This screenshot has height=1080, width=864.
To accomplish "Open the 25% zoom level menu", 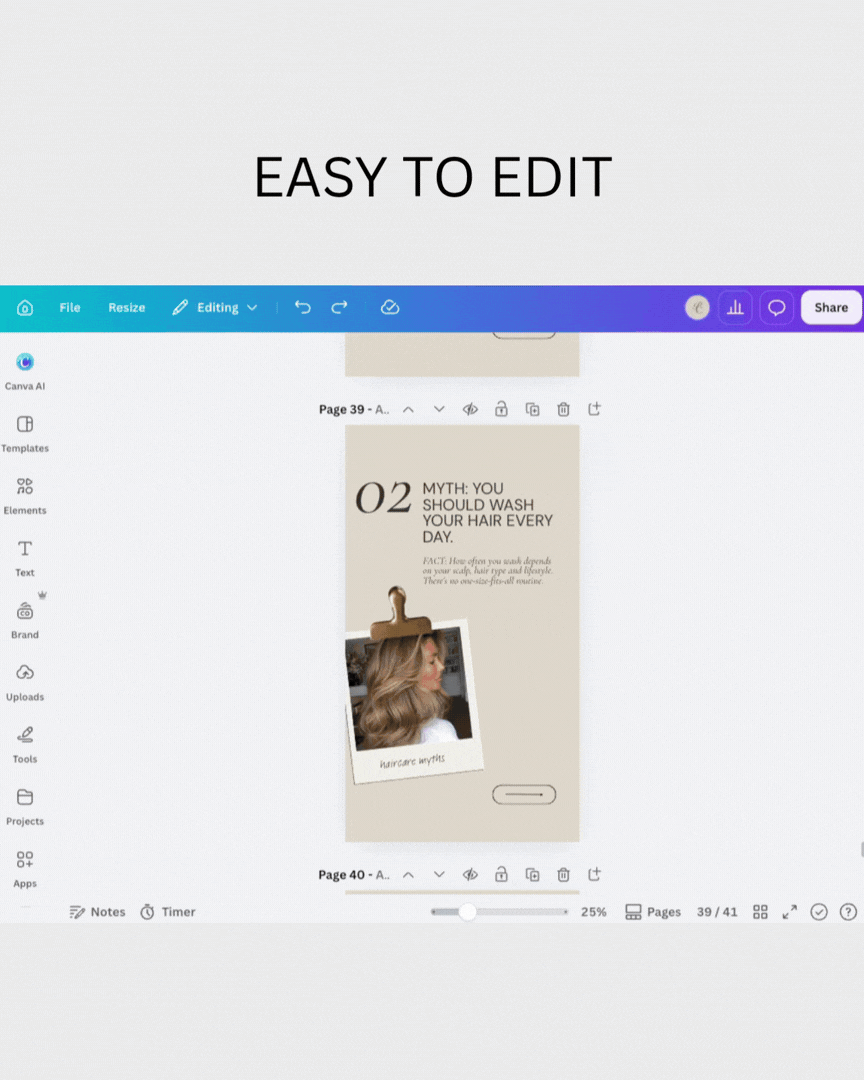I will coord(593,912).
